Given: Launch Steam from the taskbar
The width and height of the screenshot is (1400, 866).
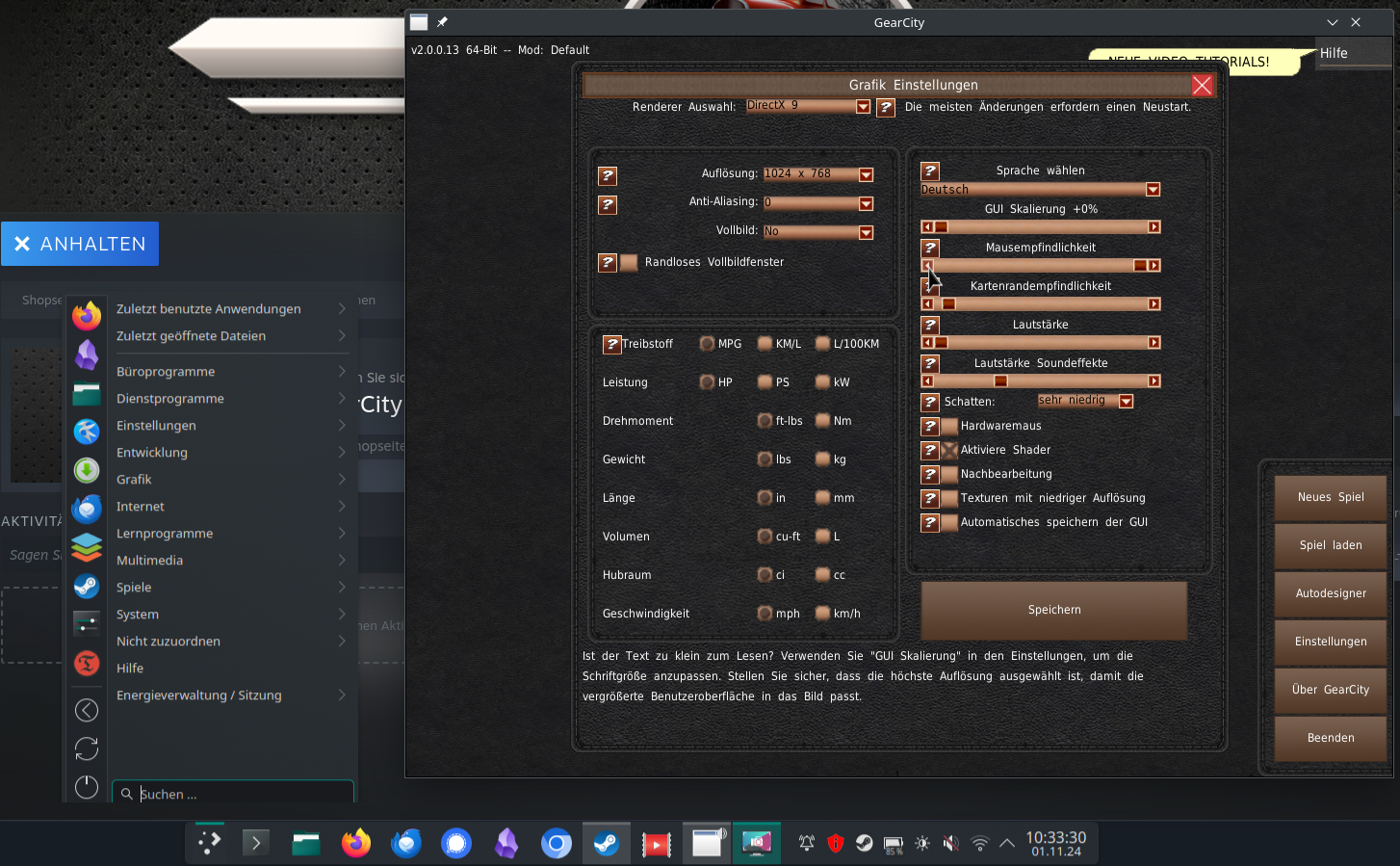Looking at the screenshot, I should pos(606,843).
